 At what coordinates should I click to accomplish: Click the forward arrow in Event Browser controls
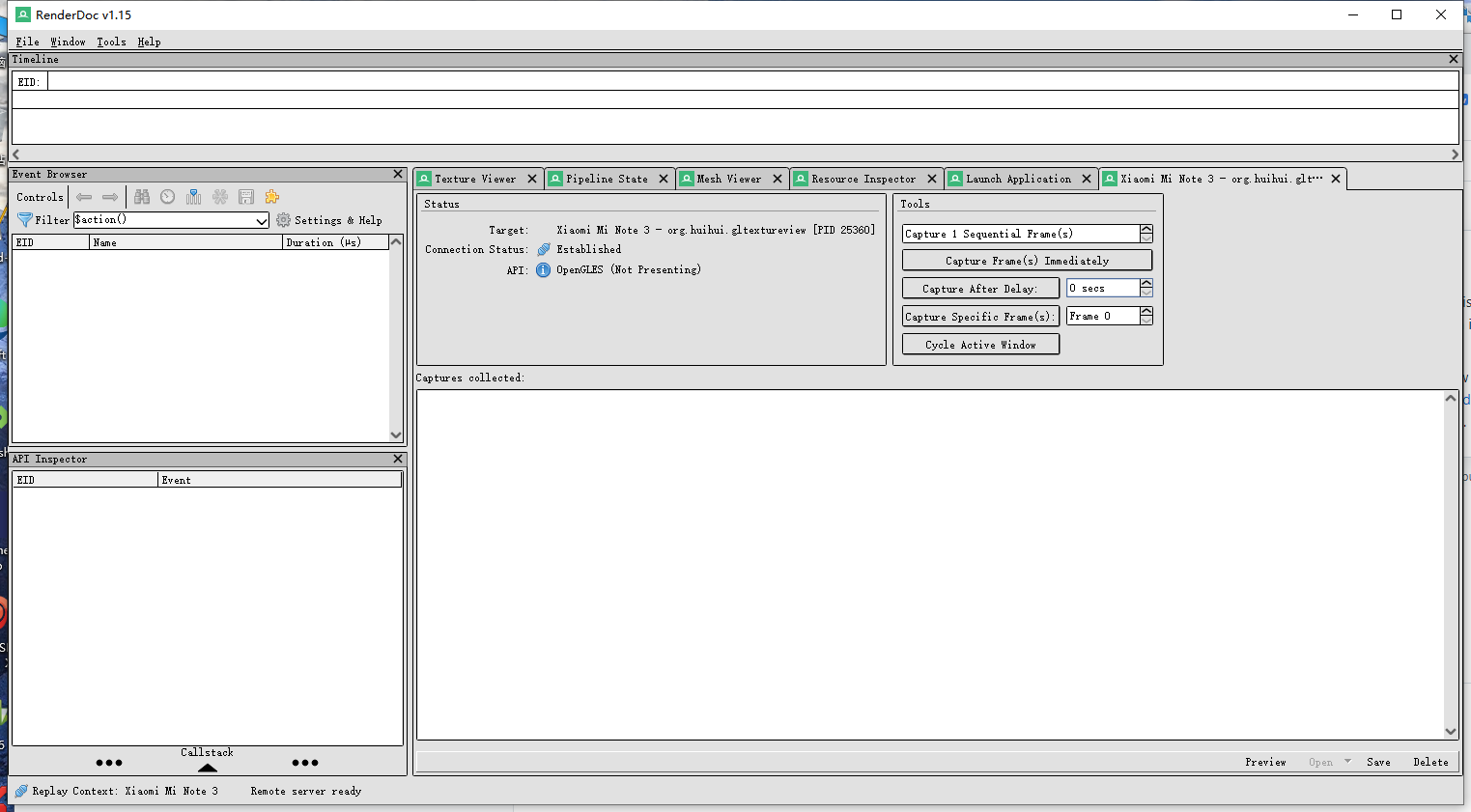pyautogui.click(x=109, y=197)
